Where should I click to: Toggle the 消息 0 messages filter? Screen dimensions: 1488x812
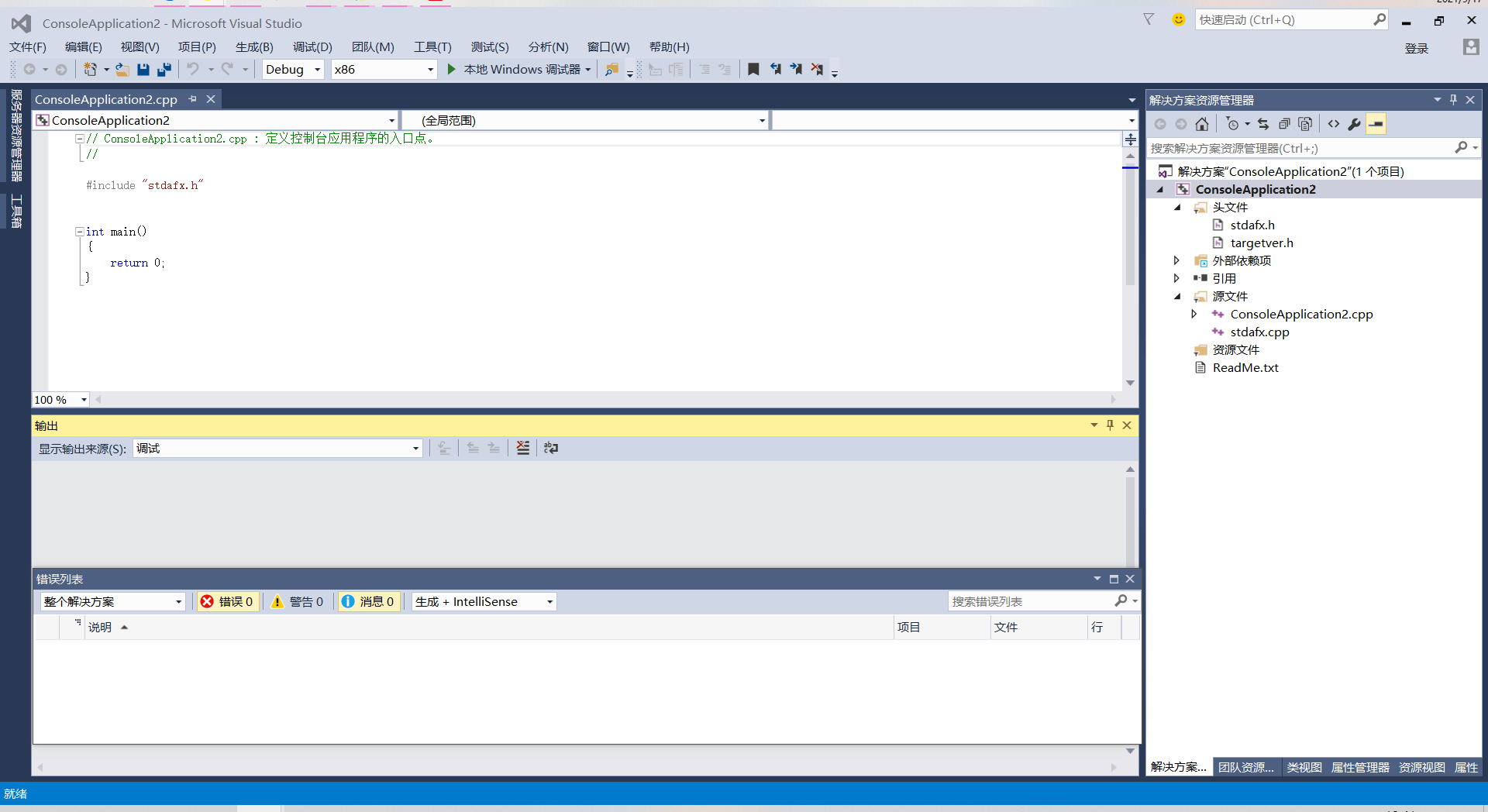pyautogui.click(x=368, y=601)
